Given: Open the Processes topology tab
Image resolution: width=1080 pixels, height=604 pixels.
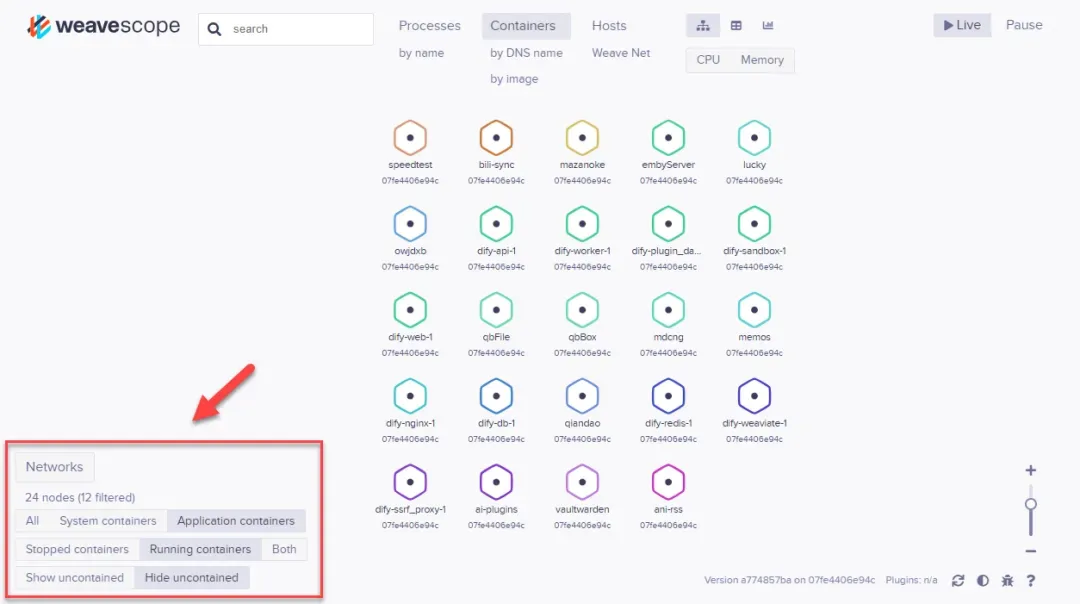Looking at the screenshot, I should point(429,25).
